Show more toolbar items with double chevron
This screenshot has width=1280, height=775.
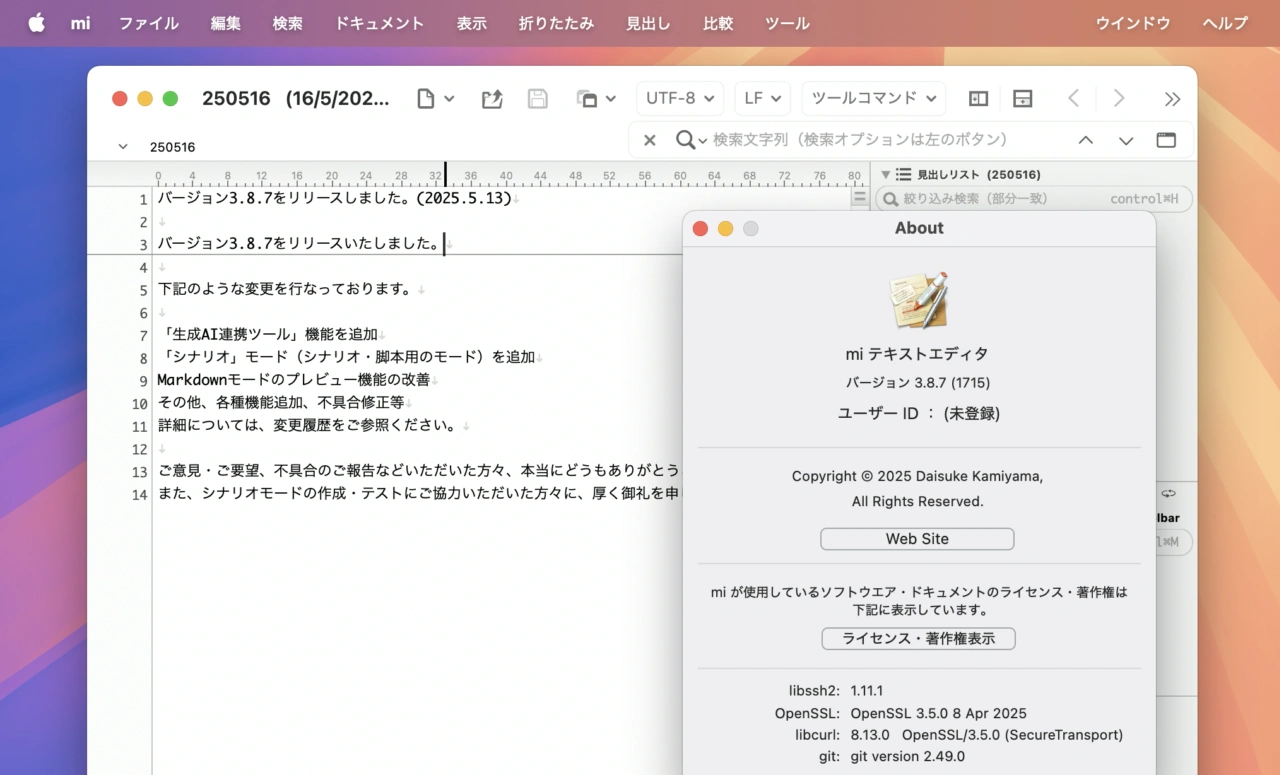click(x=1172, y=98)
